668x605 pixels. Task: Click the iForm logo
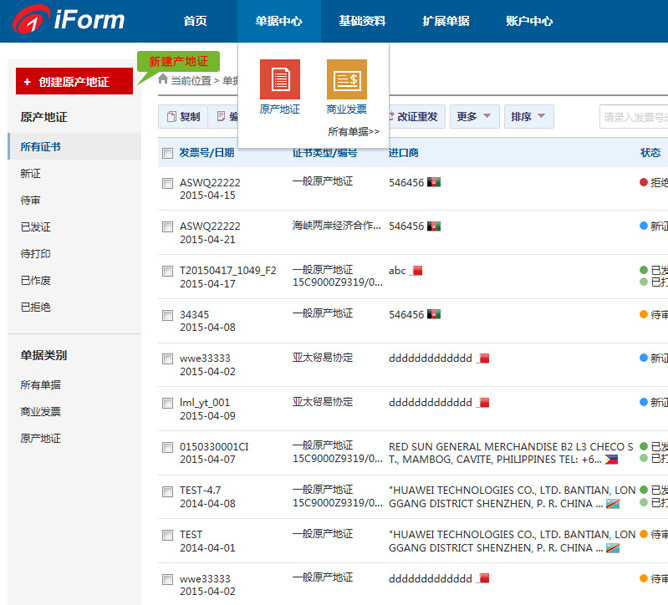[68, 20]
